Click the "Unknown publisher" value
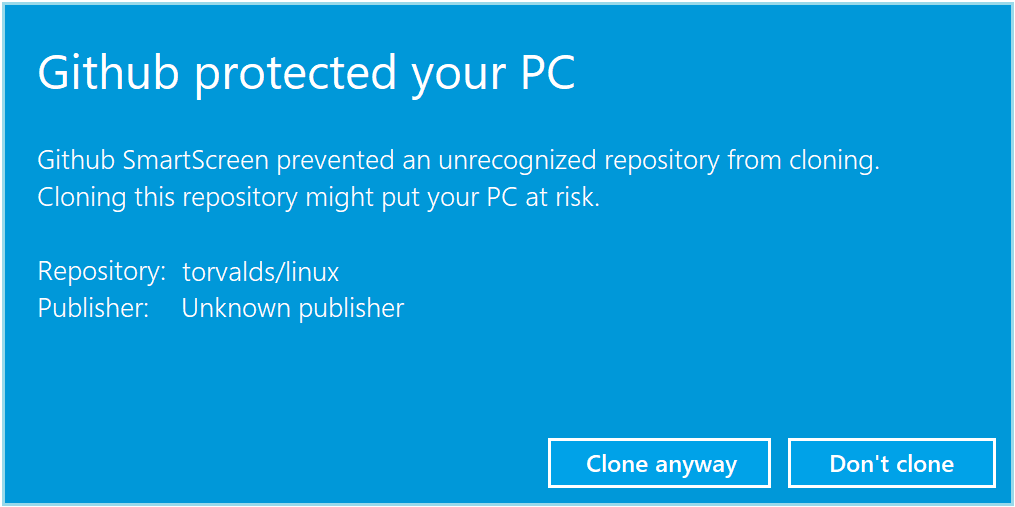Image resolution: width=1015 pixels, height=507 pixels. click(x=292, y=308)
